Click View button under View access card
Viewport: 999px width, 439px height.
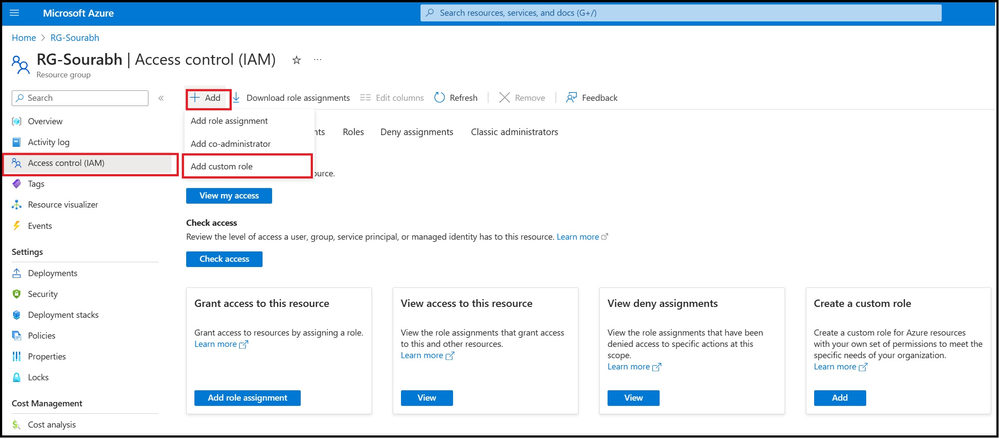click(427, 398)
